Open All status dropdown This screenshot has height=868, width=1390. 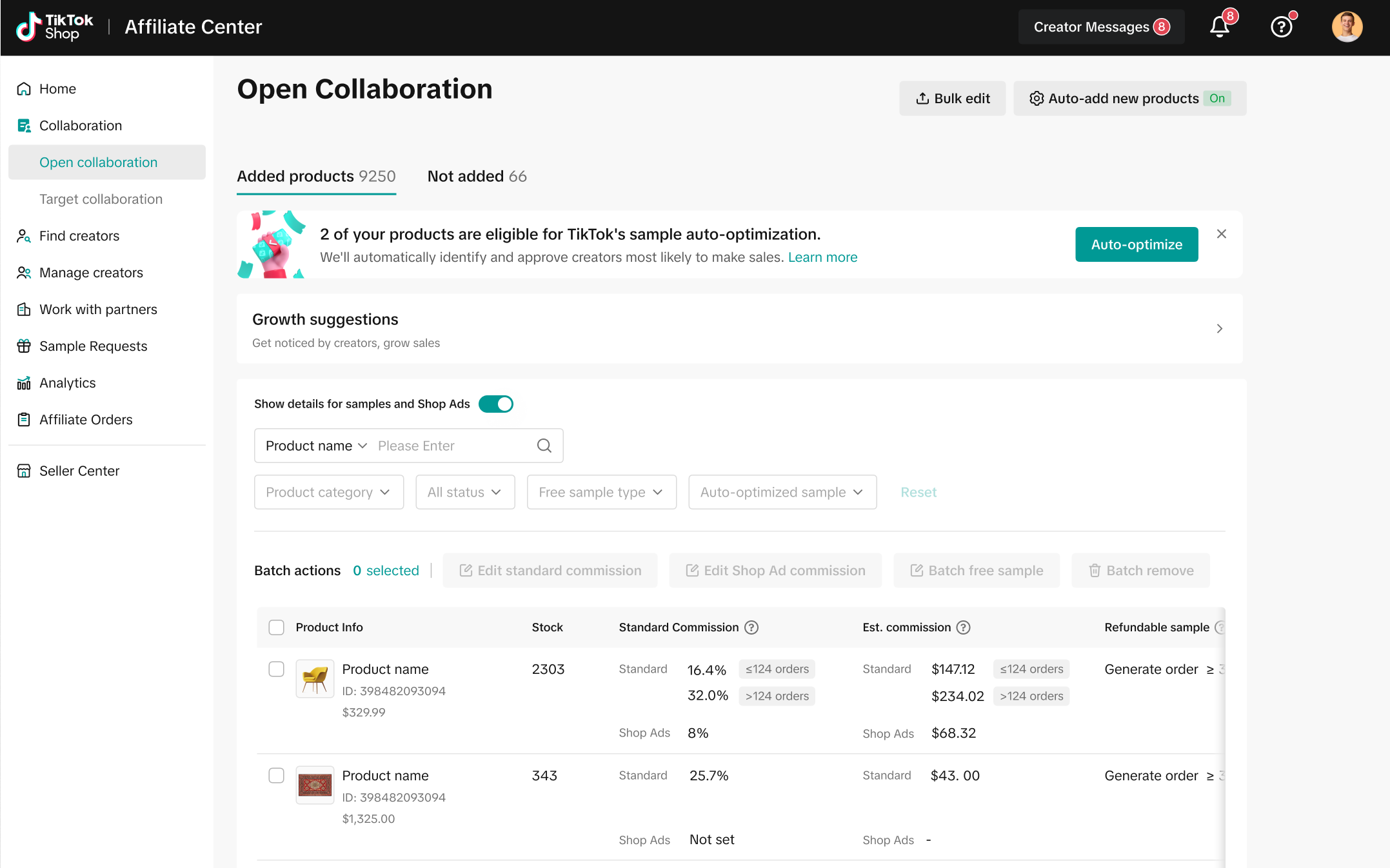pyautogui.click(x=464, y=492)
